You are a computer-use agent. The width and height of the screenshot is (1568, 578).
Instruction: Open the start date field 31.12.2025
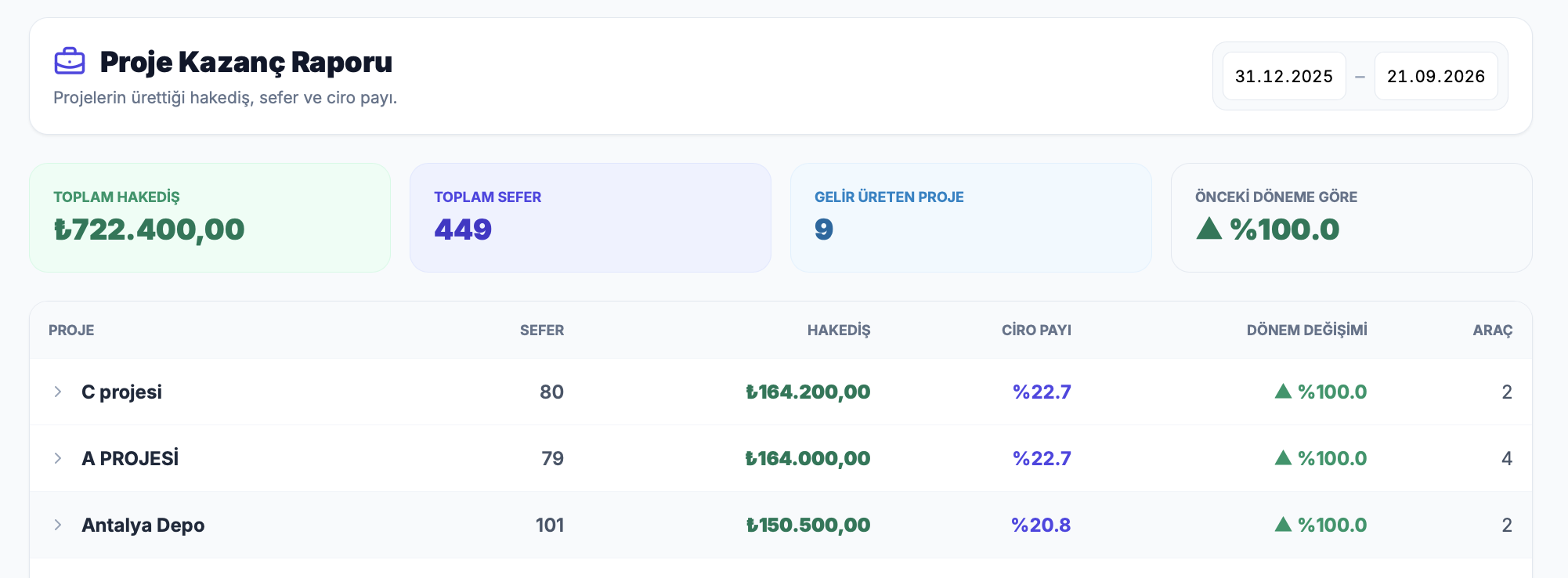[1284, 76]
